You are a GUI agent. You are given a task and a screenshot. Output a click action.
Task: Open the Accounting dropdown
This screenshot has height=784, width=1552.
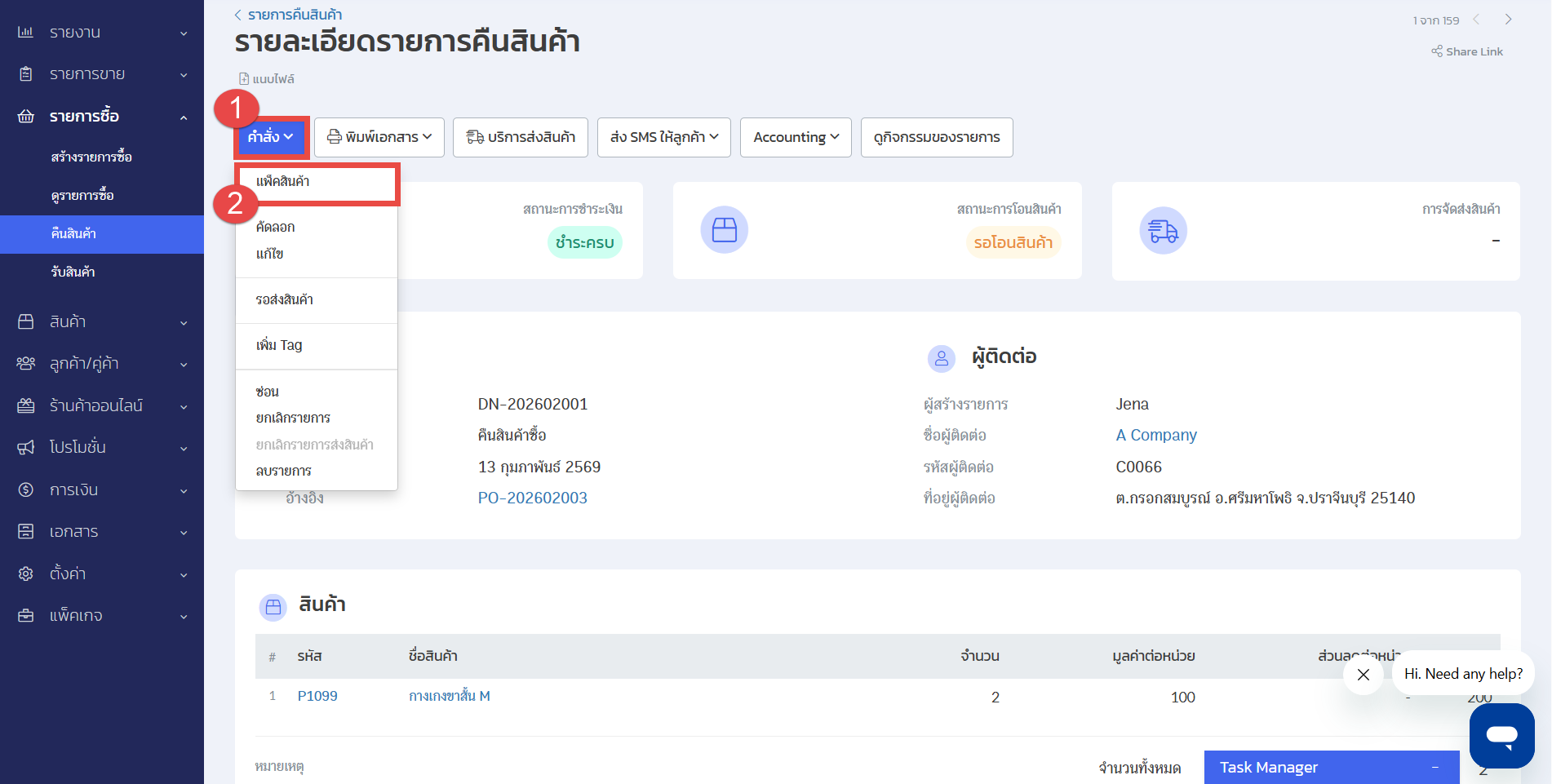coord(796,137)
